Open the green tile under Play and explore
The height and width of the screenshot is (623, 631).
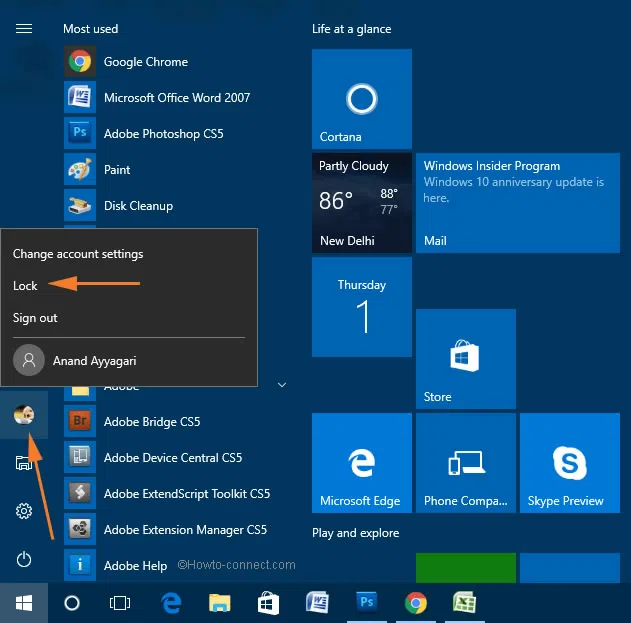[x=466, y=567]
